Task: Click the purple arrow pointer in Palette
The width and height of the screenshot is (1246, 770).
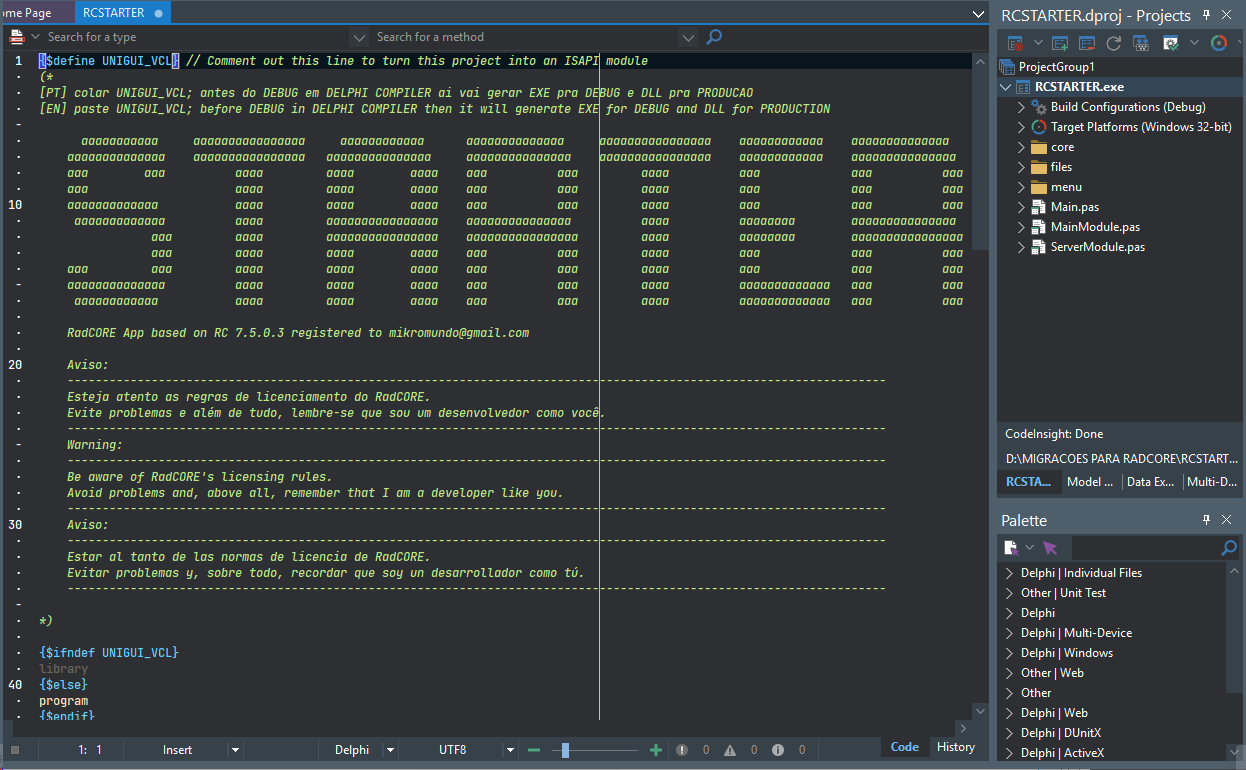Action: click(1049, 548)
